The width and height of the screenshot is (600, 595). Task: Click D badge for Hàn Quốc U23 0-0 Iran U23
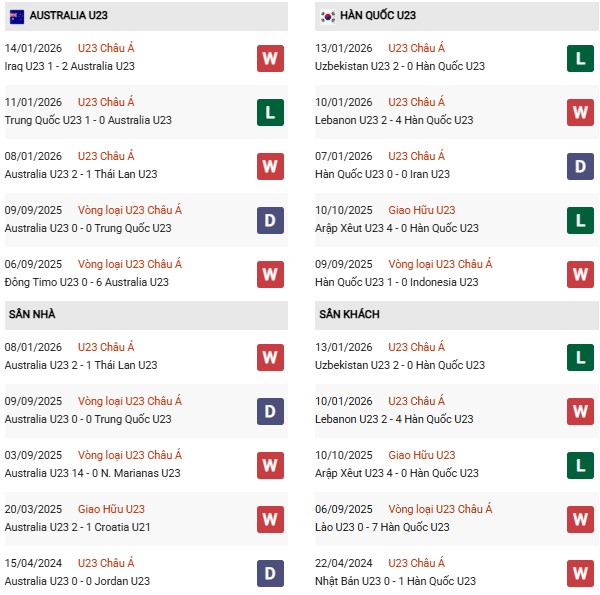[580, 166]
